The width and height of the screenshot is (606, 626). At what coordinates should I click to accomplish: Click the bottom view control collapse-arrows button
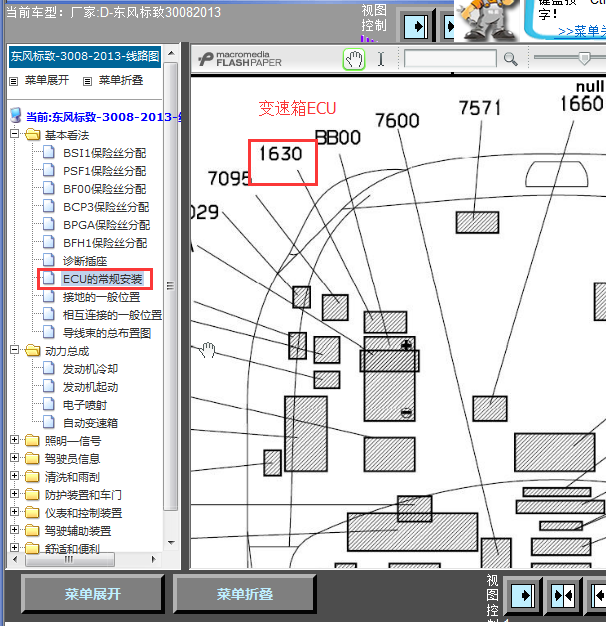(x=563, y=596)
